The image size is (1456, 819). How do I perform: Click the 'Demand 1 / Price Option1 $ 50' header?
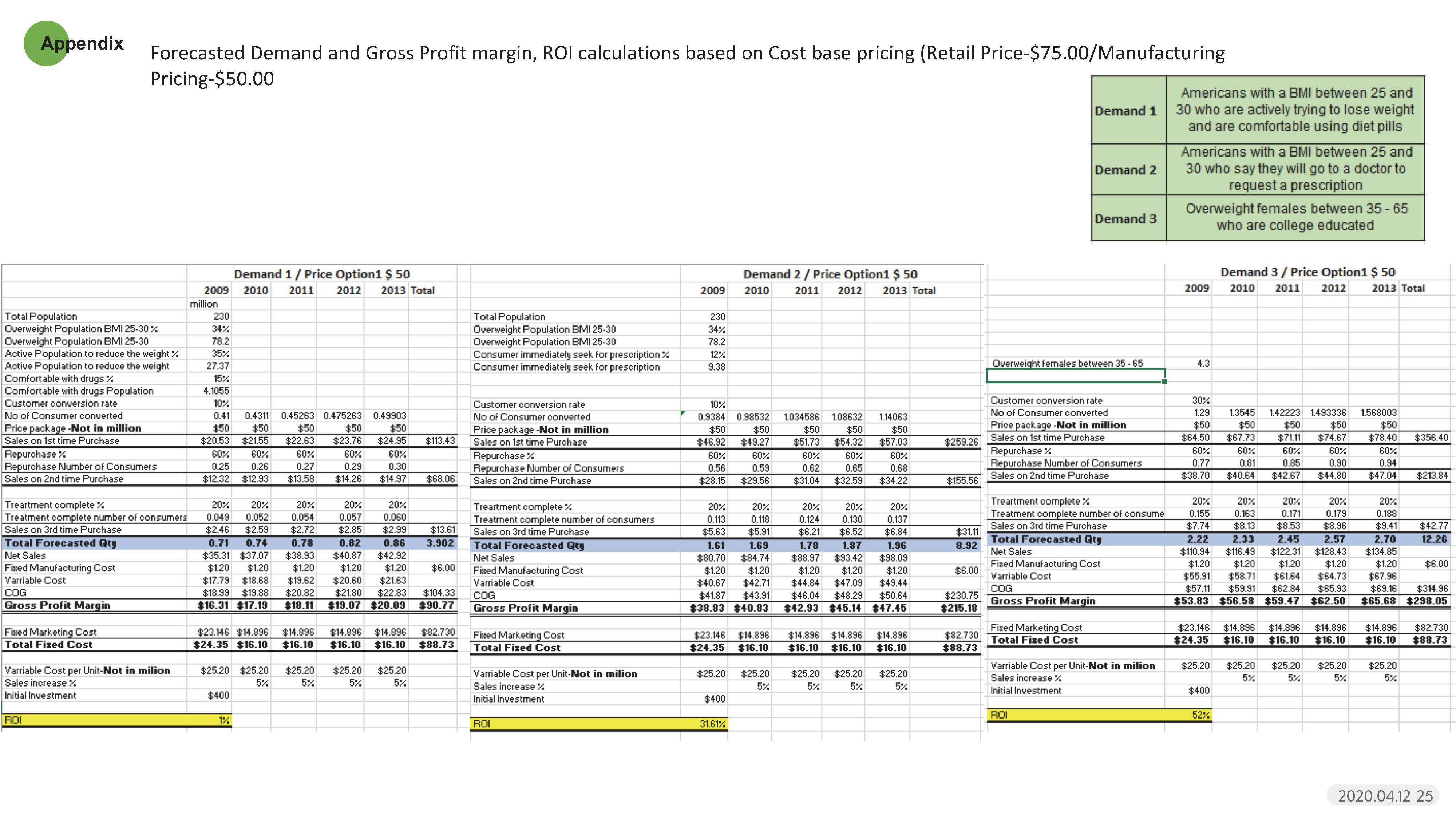322,274
